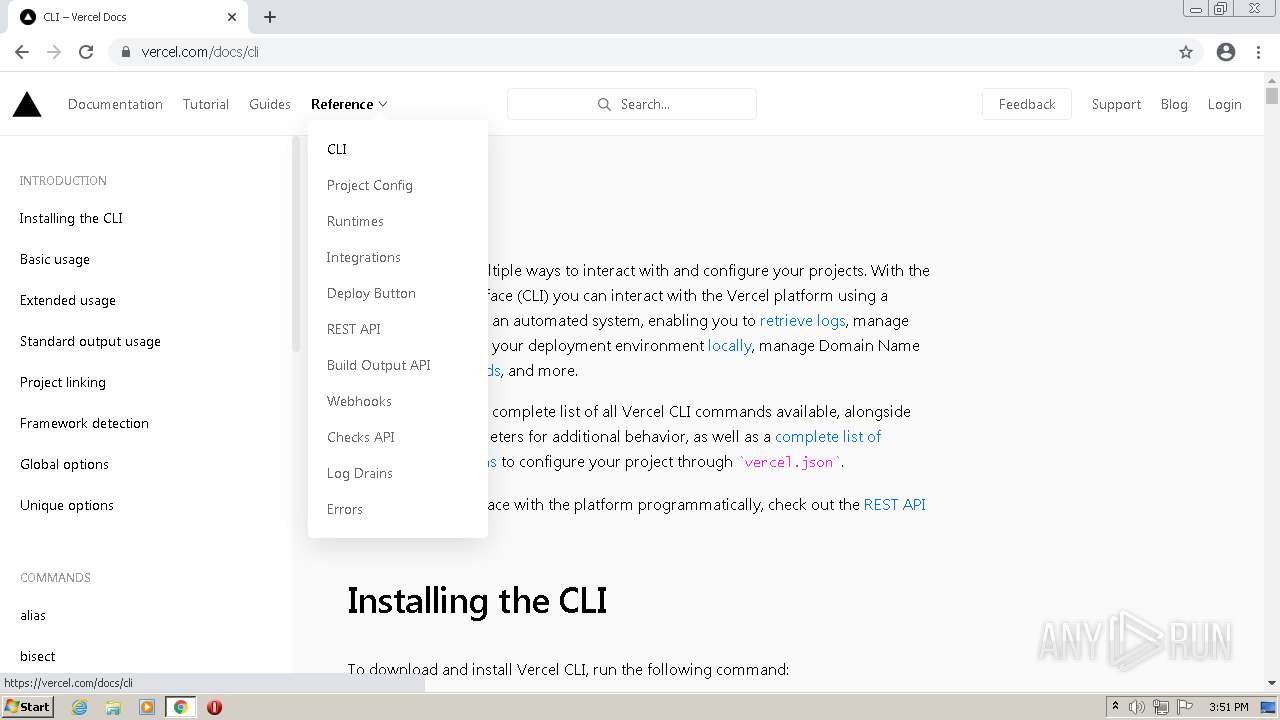The height and width of the screenshot is (720, 1280).
Task: Bookmark this page with star icon
Action: click(x=1186, y=52)
